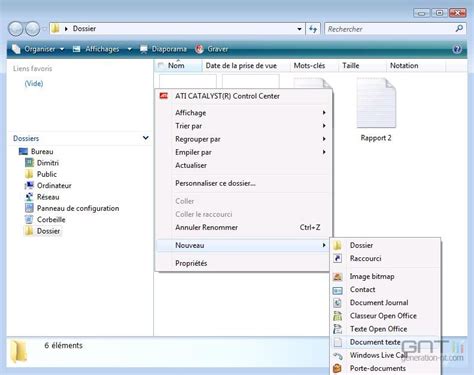Sort by the Date de la prise de vue column
The height and width of the screenshot is (375, 474).
[245, 66]
